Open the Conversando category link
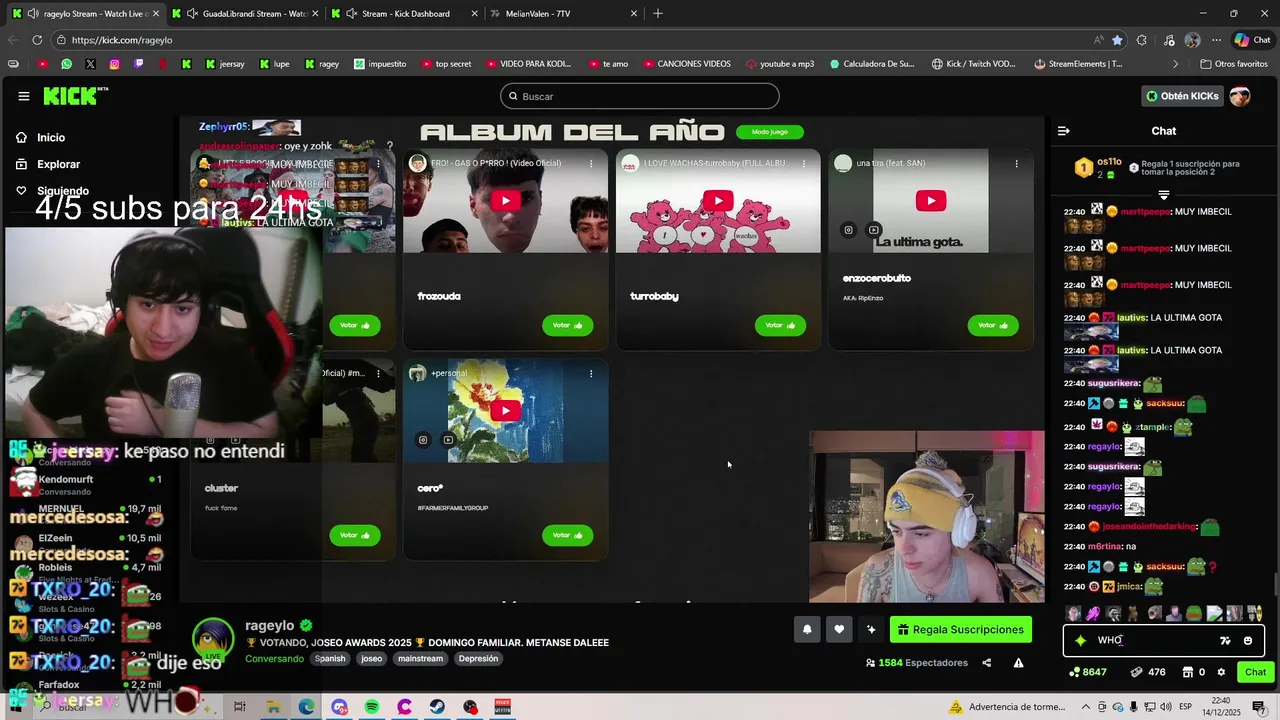Image resolution: width=1280 pixels, height=720 pixels. tap(274, 659)
